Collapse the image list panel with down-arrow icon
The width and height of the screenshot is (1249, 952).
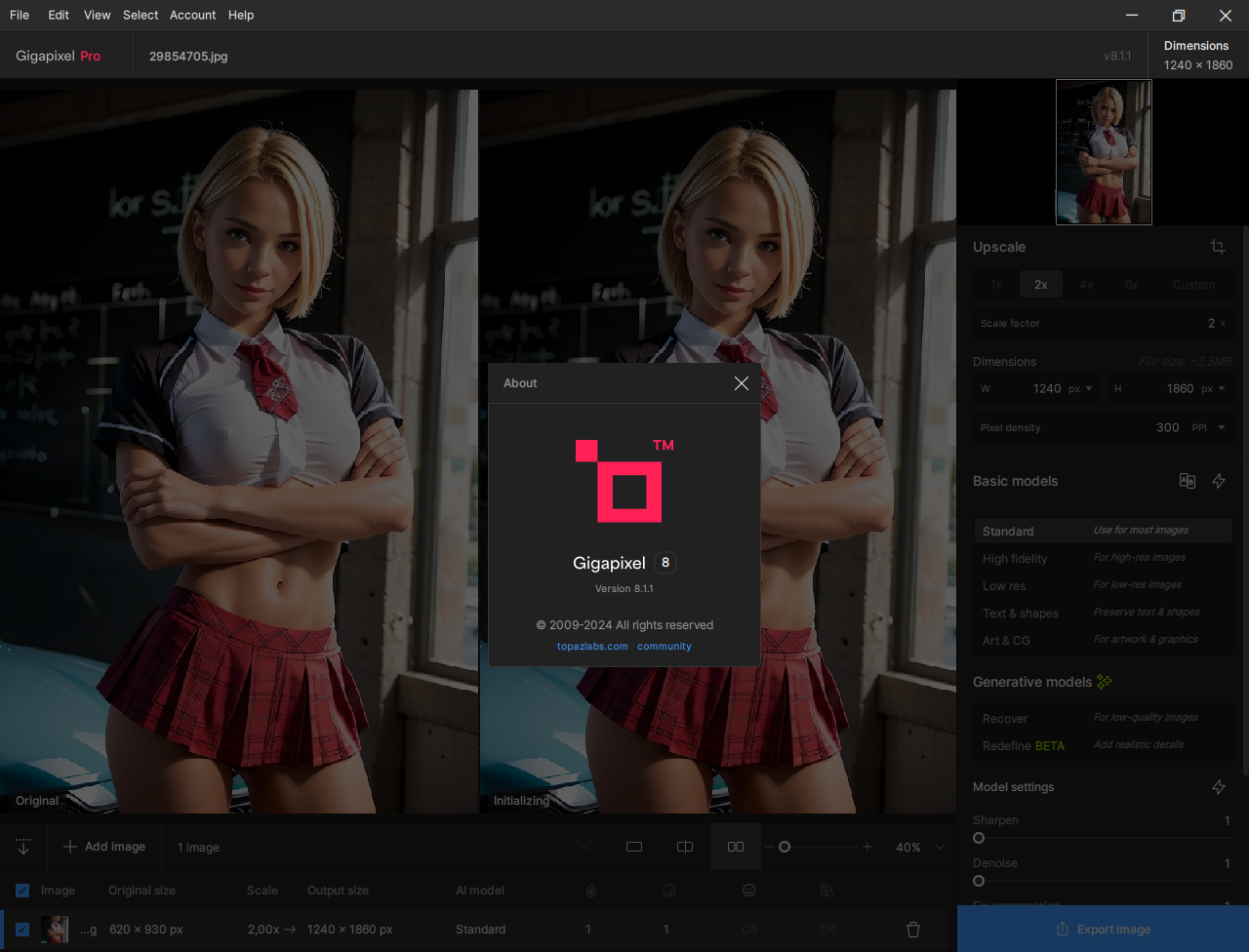pos(23,847)
